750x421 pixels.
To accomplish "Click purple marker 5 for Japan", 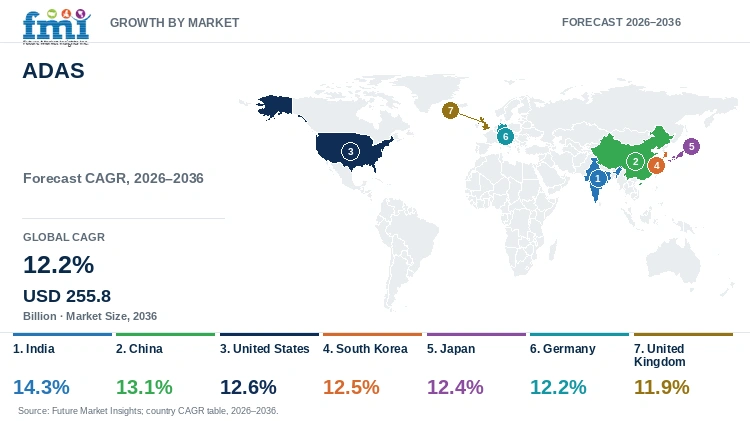I will (691, 146).
